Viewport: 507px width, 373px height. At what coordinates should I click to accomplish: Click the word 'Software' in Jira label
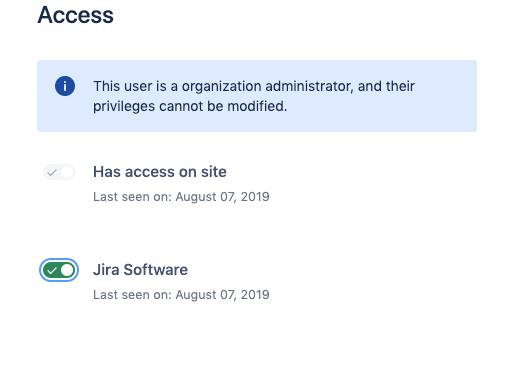pyautogui.click(x=156, y=270)
